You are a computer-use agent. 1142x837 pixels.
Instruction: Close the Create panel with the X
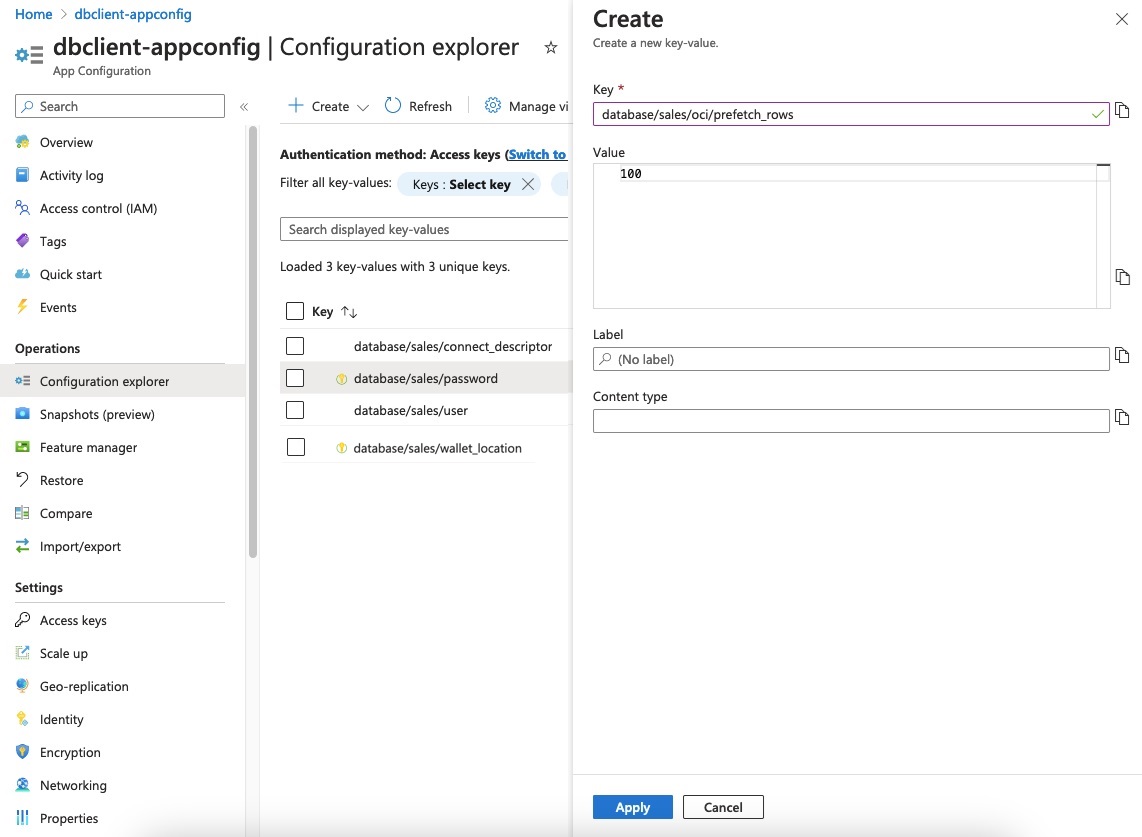(x=1122, y=19)
